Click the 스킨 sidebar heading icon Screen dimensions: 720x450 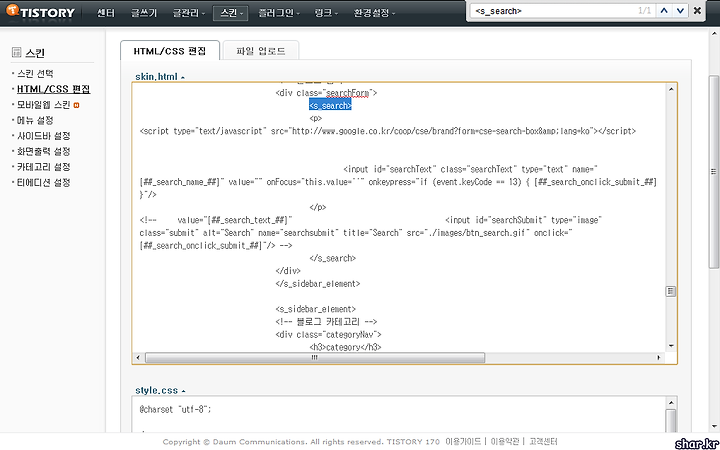point(17,52)
